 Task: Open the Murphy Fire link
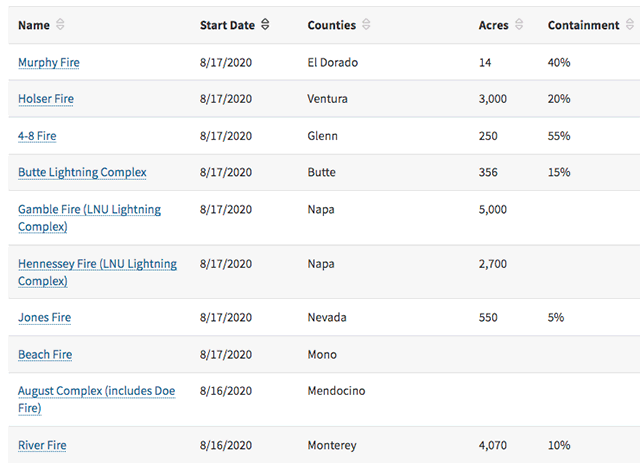49,63
